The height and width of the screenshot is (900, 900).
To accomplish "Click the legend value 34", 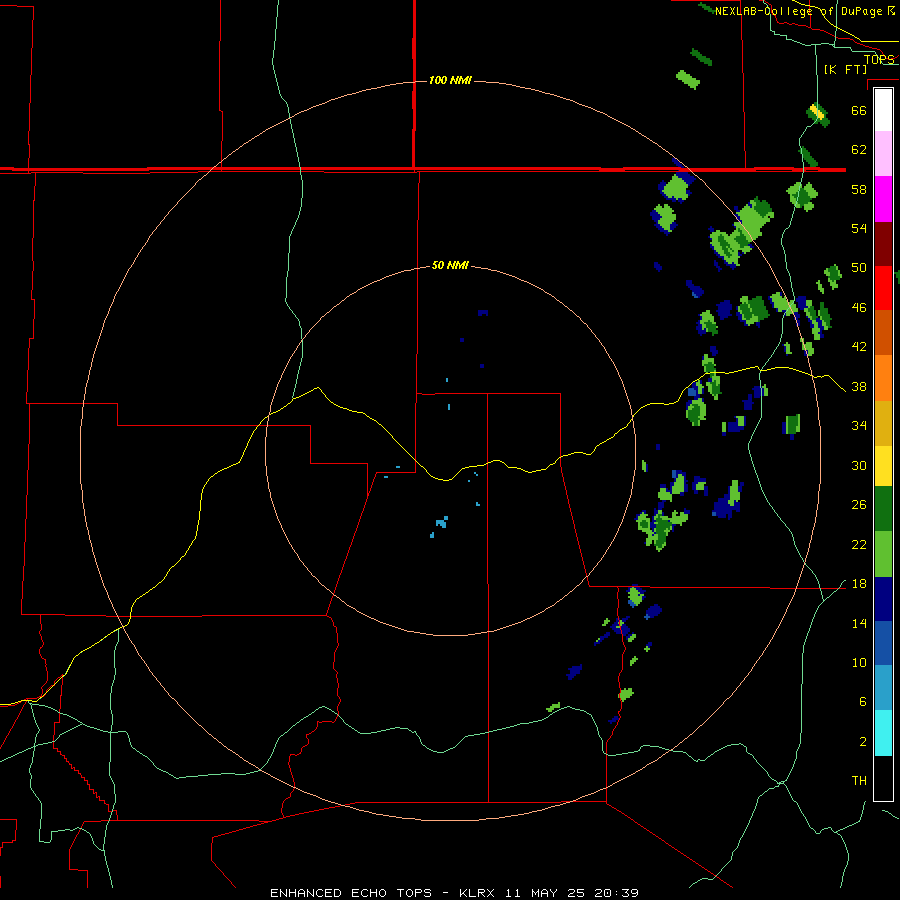I will tap(859, 426).
